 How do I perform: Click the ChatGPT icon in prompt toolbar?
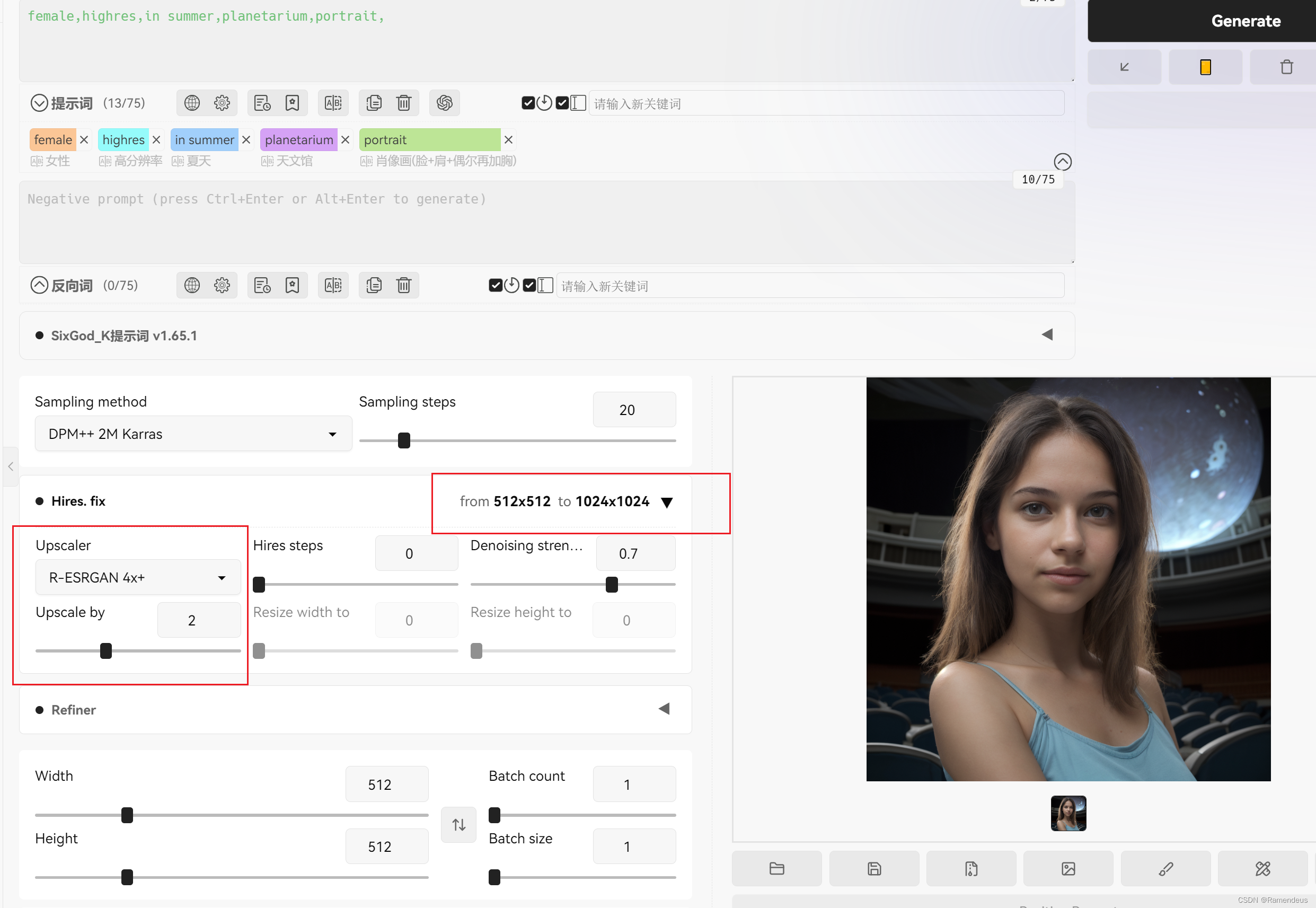(x=444, y=103)
